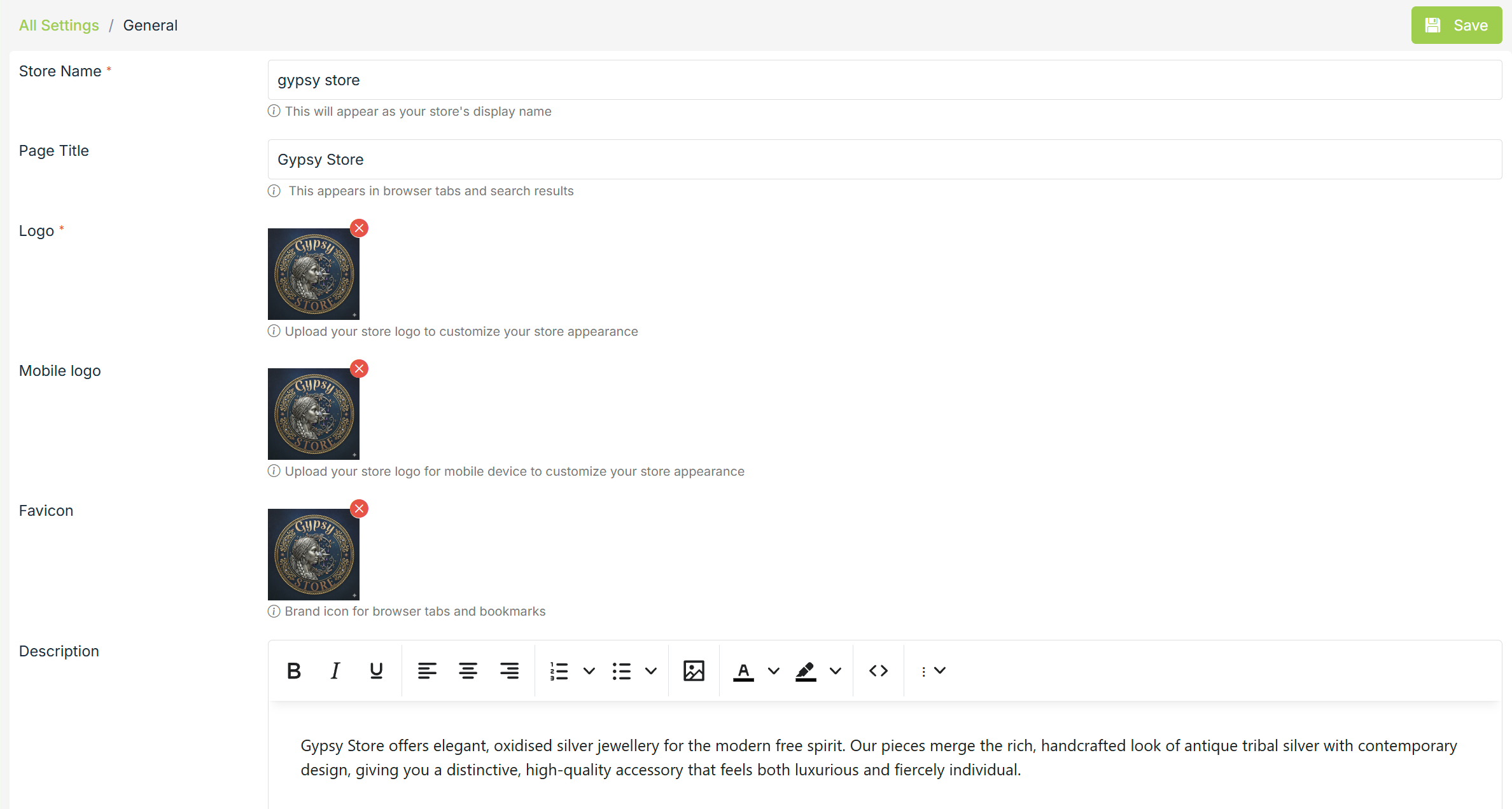Toggle underline formatting in the editor

376,670
